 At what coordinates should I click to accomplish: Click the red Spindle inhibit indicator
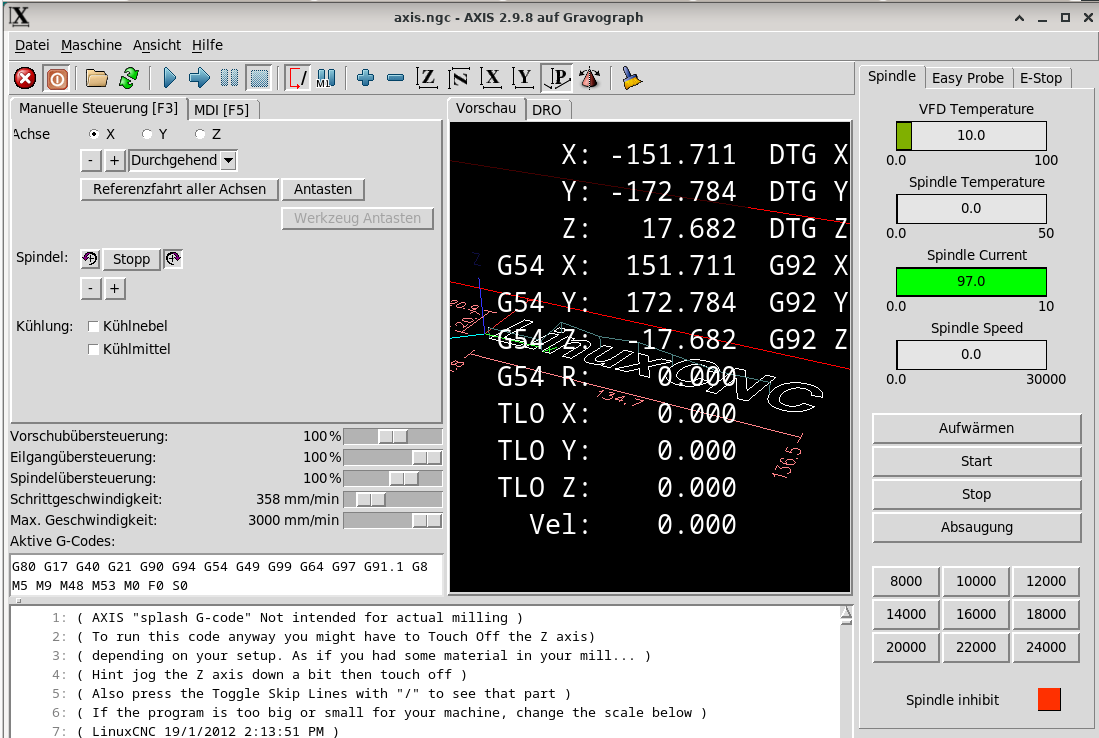click(x=1049, y=700)
